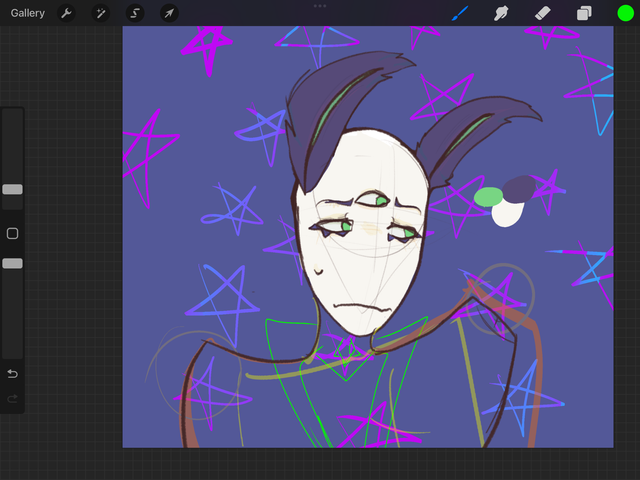Open the Layers panel

pyautogui.click(x=584, y=13)
